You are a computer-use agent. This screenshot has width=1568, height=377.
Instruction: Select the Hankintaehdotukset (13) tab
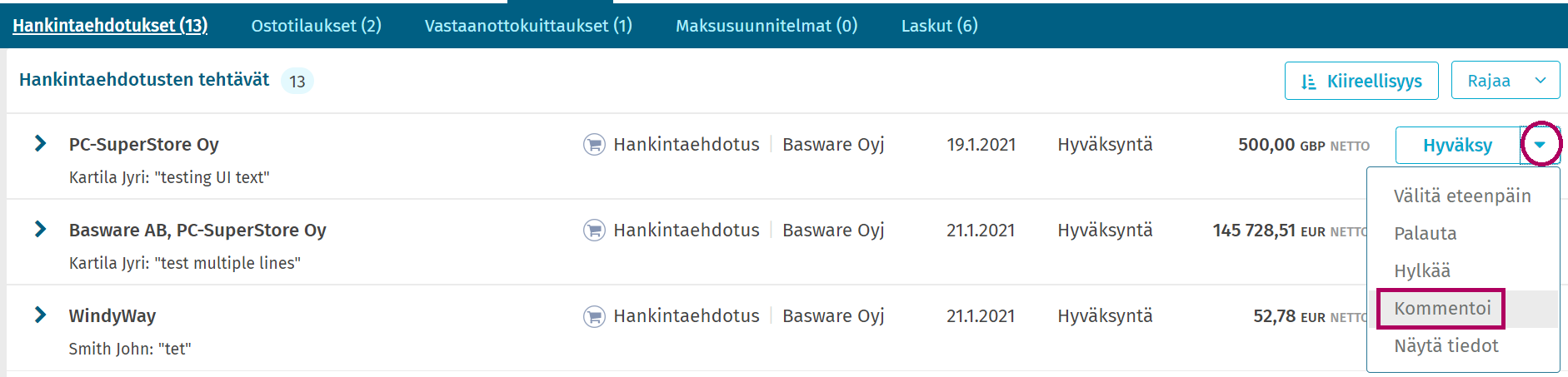[110, 26]
